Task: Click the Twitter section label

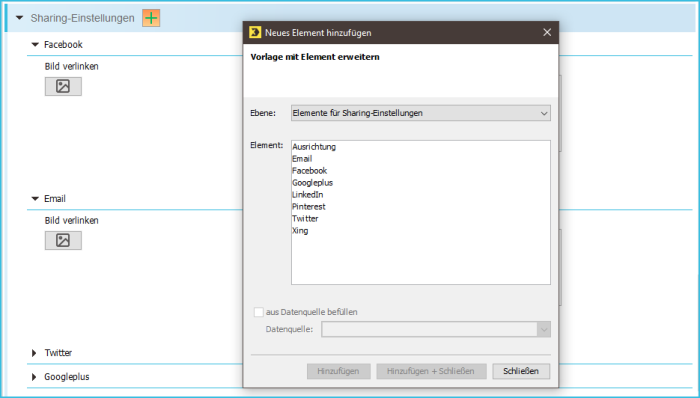Action: click(58, 353)
